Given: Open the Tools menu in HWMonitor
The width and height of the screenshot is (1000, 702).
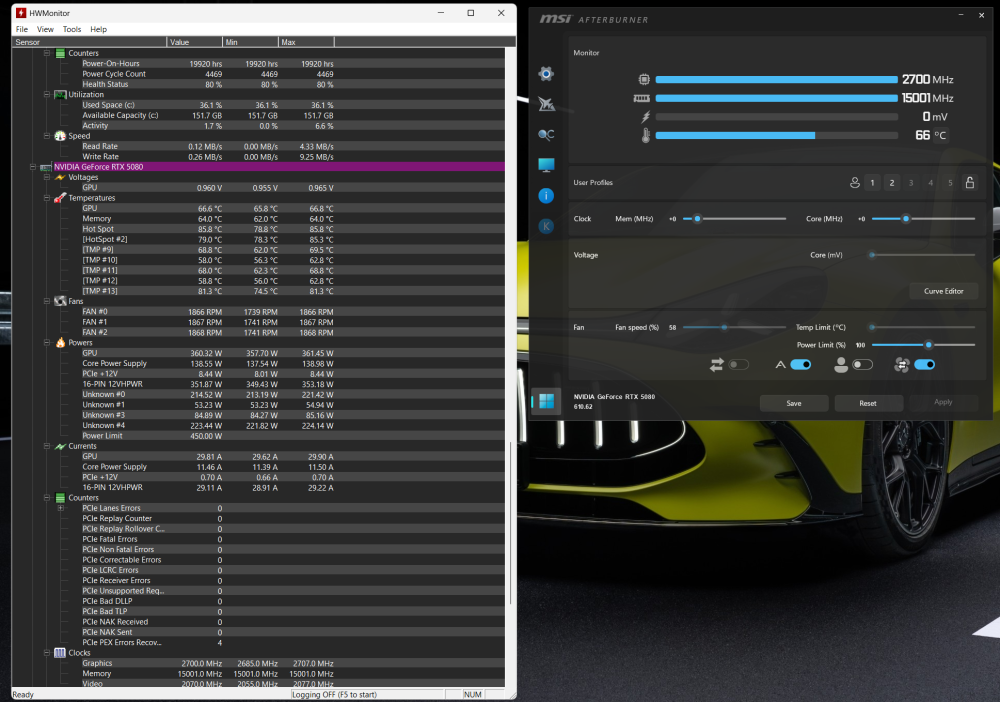Looking at the screenshot, I should pos(72,29).
